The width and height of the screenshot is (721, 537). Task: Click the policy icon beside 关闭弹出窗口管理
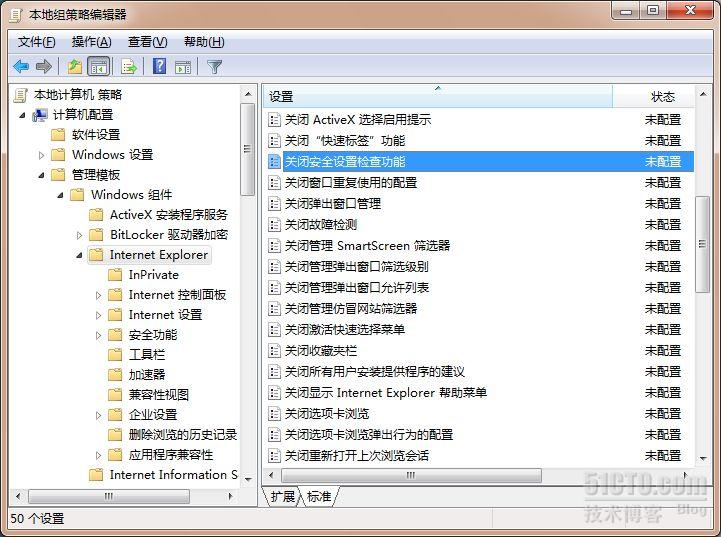click(275, 204)
